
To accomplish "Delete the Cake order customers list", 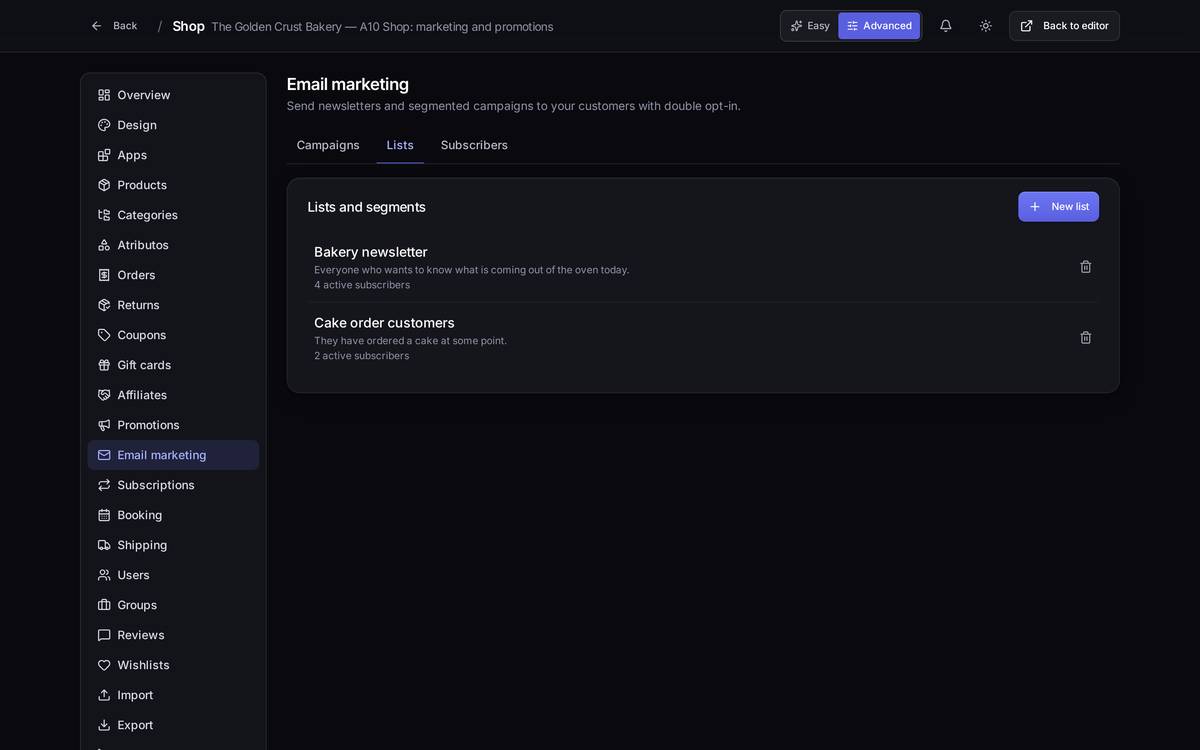I will click(x=1086, y=338).
